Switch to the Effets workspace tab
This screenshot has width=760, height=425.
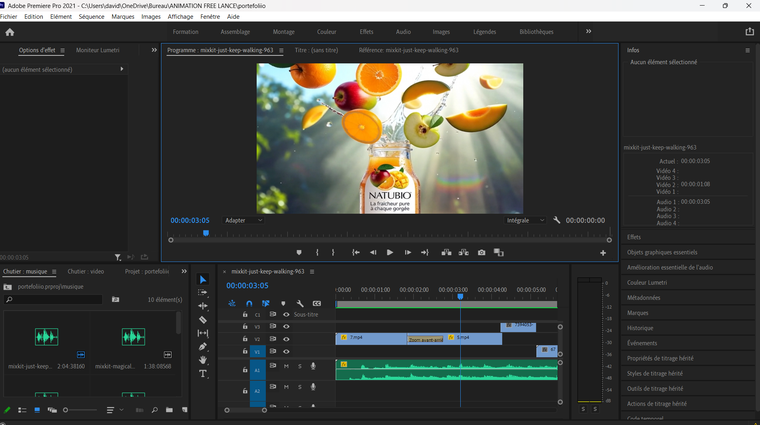(x=366, y=32)
